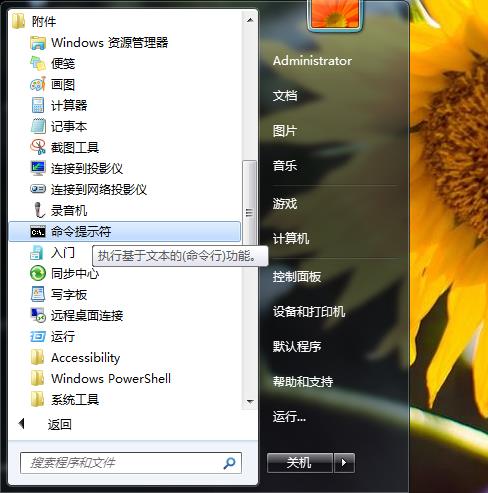Image resolution: width=488 pixels, height=493 pixels.
Task: Go back via the 返回 link
Action: [x=59, y=424]
